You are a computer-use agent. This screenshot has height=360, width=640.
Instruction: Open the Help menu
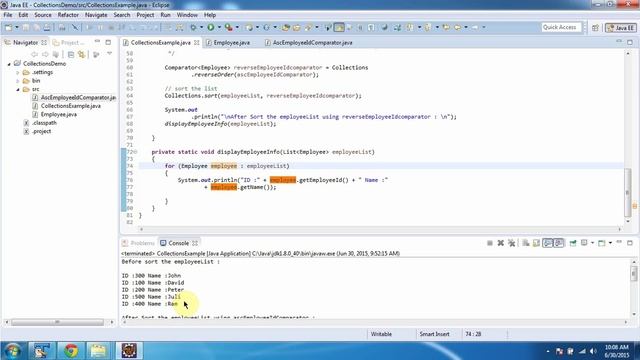(x=210, y=15)
